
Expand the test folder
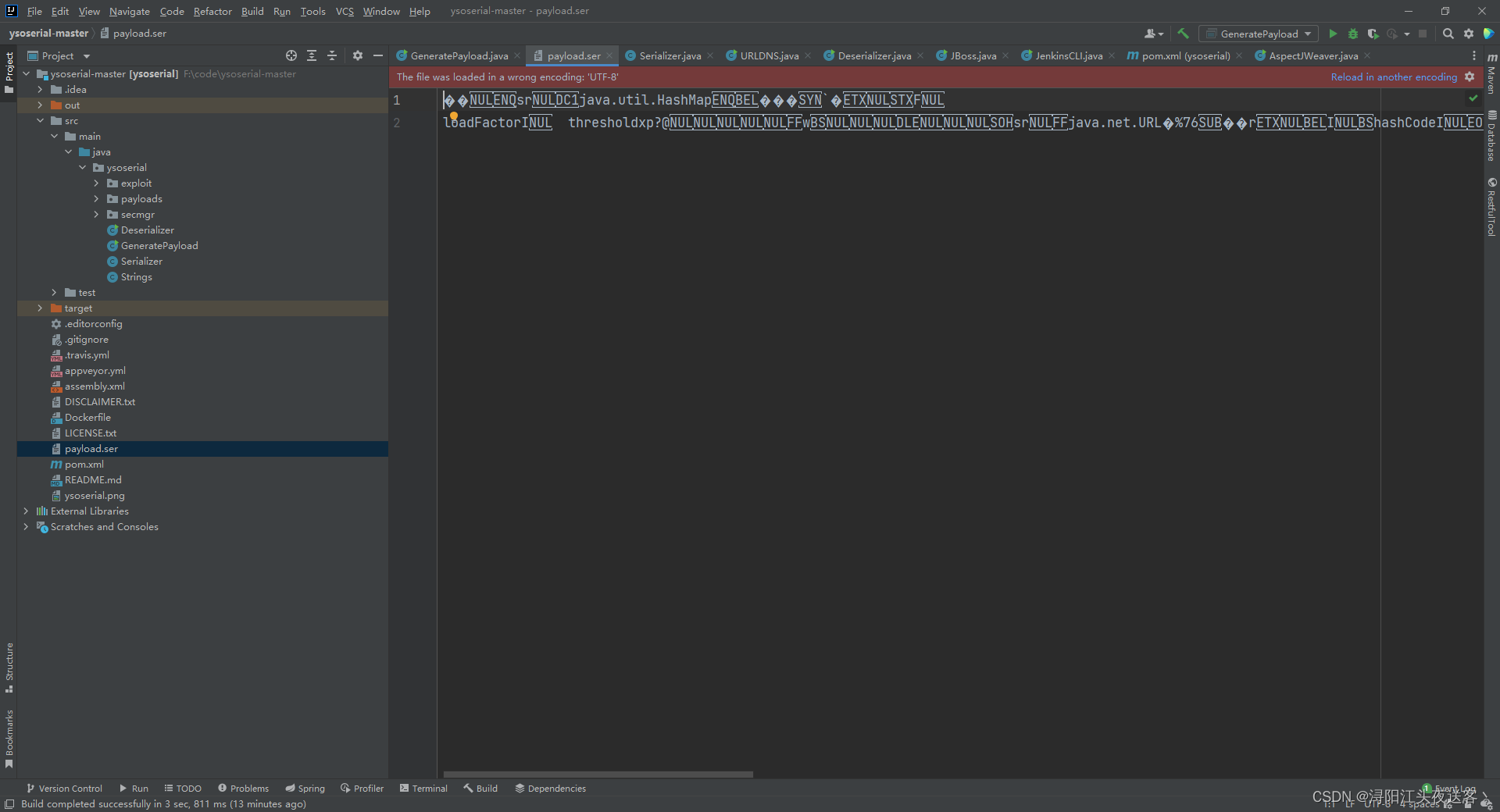tap(54, 293)
